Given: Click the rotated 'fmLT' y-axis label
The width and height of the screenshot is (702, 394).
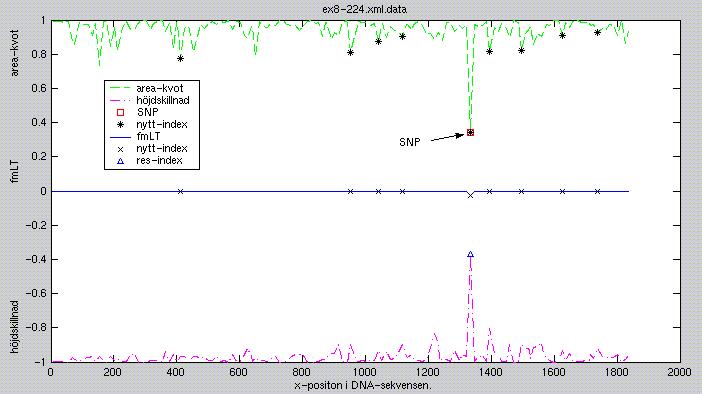Looking at the screenshot, I should 15,171.
